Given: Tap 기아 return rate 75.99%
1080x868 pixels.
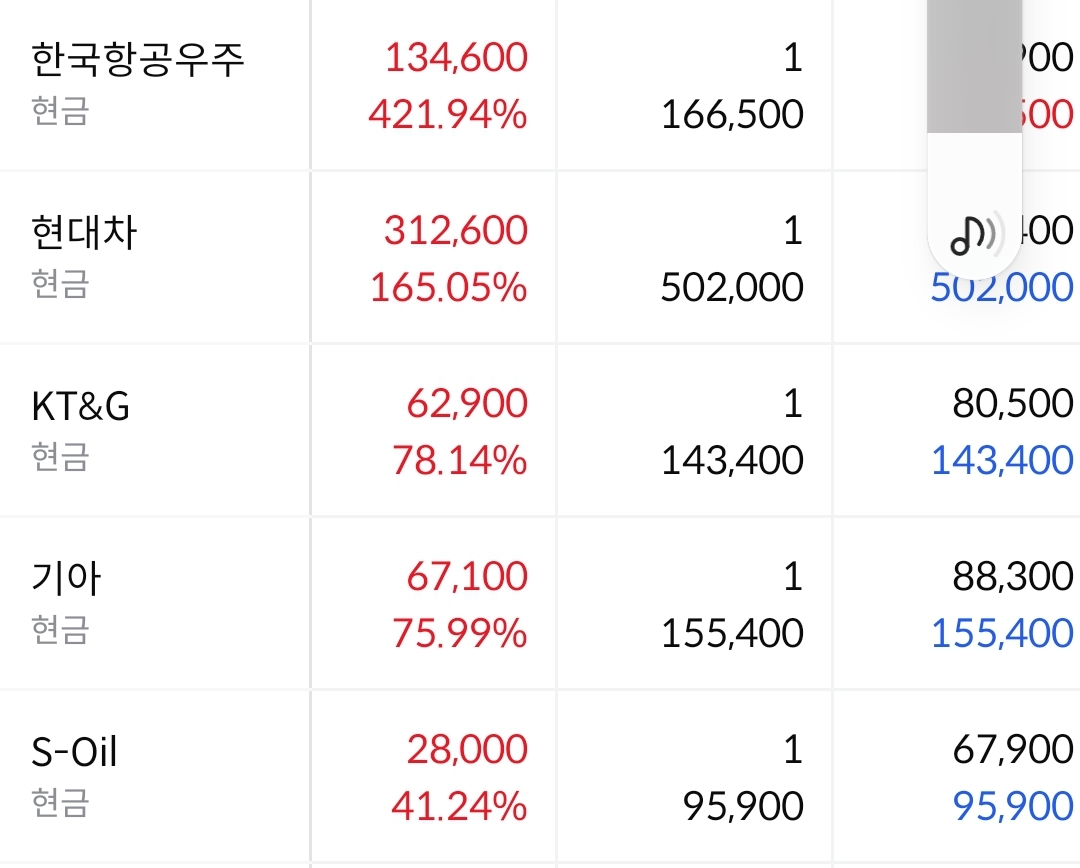Looking at the screenshot, I should tap(459, 634).
